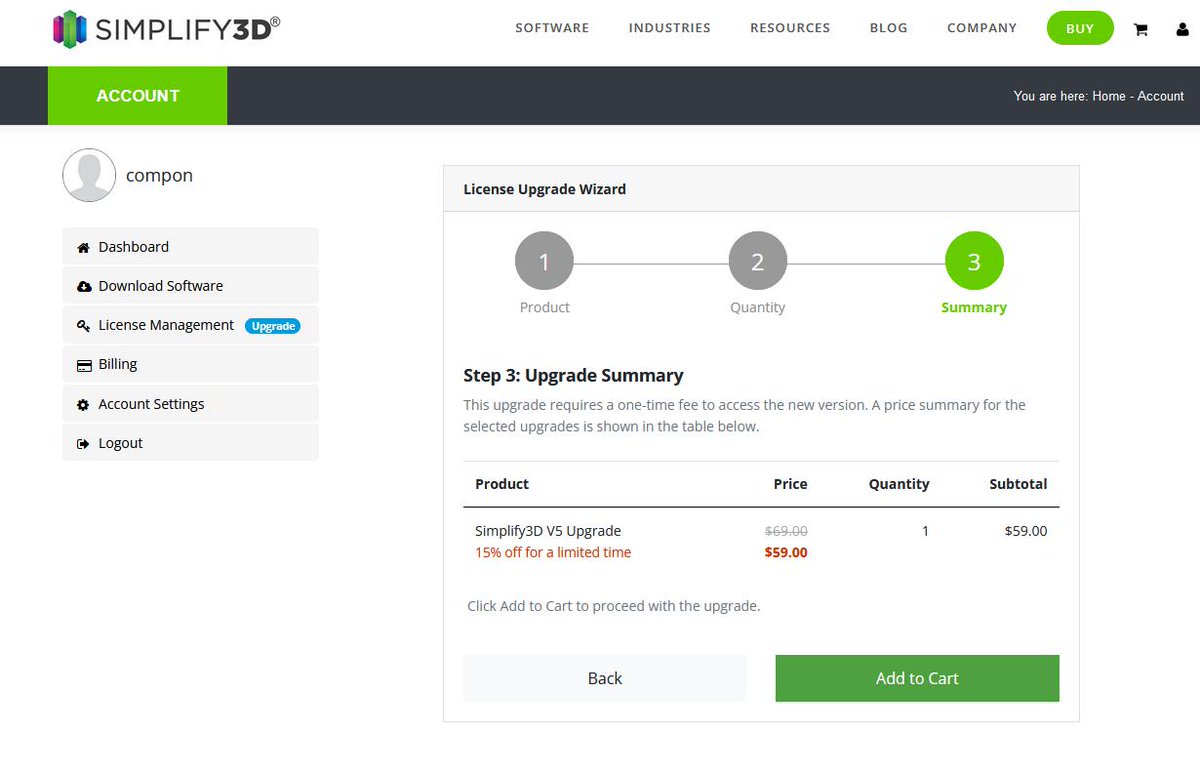This screenshot has height=773, width=1200.
Task: Click the red $59.00 discounted price
Action: pyautogui.click(x=786, y=552)
